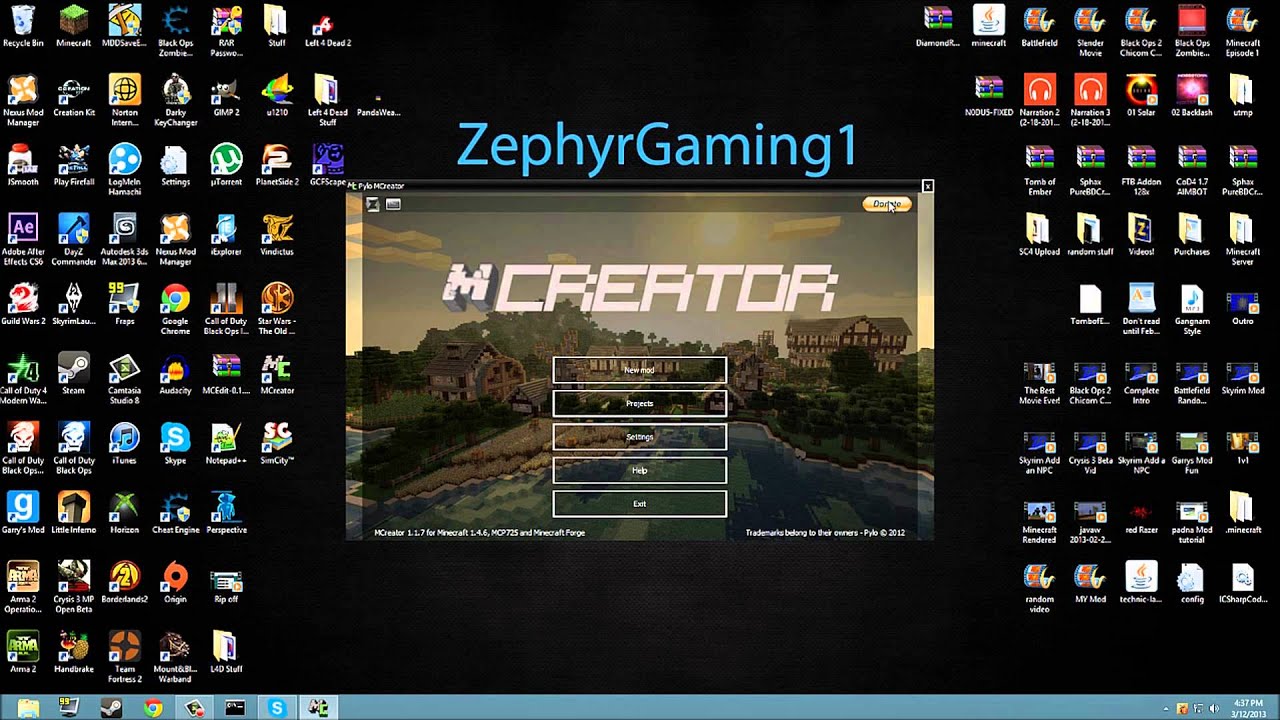Select the GIMP 2 desktop icon
This screenshot has width=1280, height=720.
(x=226, y=97)
